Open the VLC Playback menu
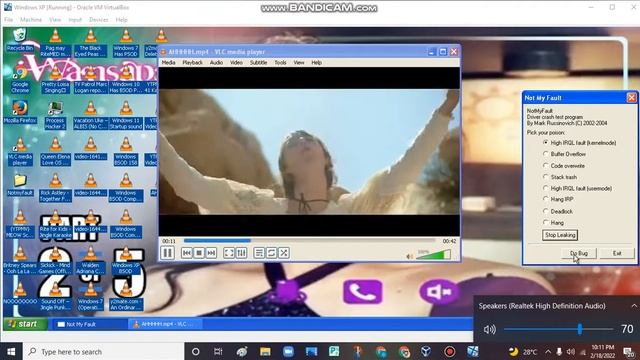Screen dimensions: 640x360 (x=193, y=62)
